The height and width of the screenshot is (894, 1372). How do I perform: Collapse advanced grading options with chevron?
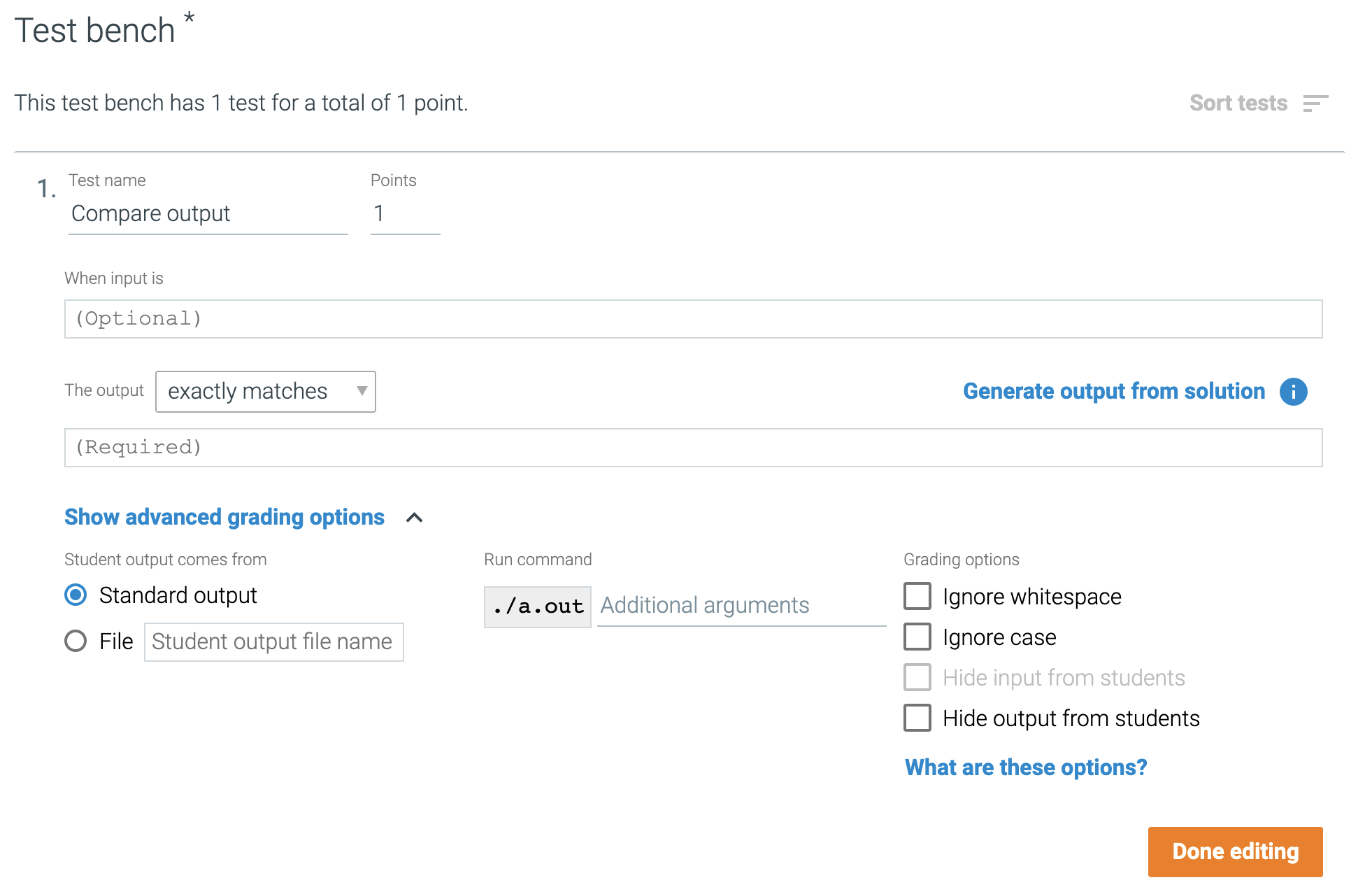(414, 518)
